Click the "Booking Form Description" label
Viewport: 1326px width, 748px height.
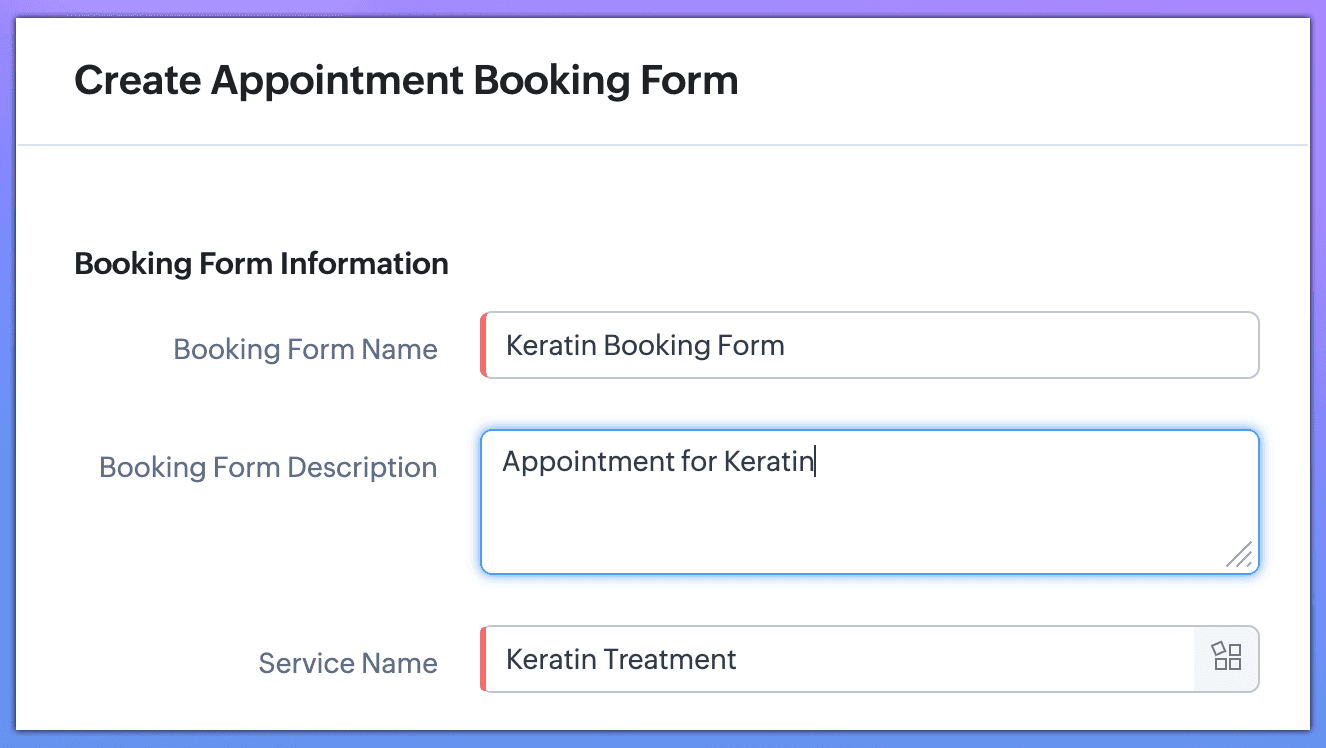[x=268, y=467]
